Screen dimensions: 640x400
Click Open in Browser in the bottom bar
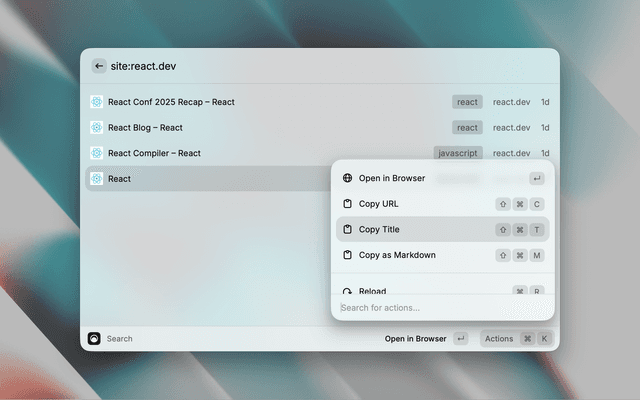(416, 339)
